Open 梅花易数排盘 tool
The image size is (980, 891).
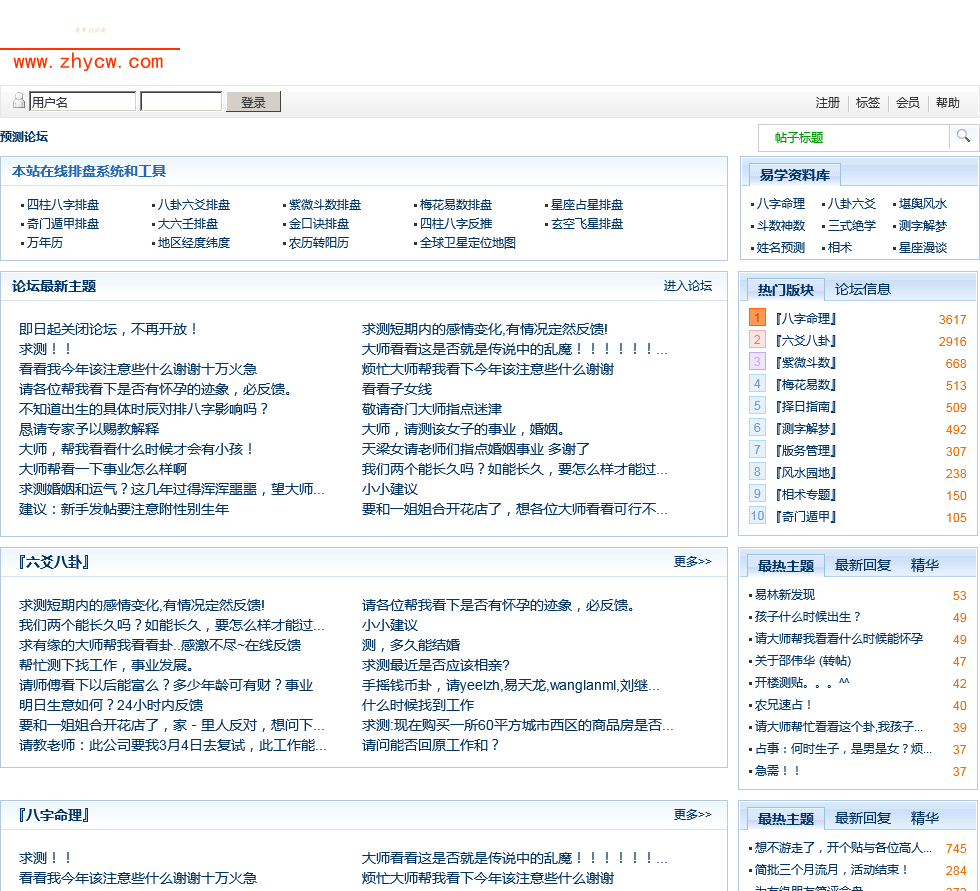[x=456, y=205]
